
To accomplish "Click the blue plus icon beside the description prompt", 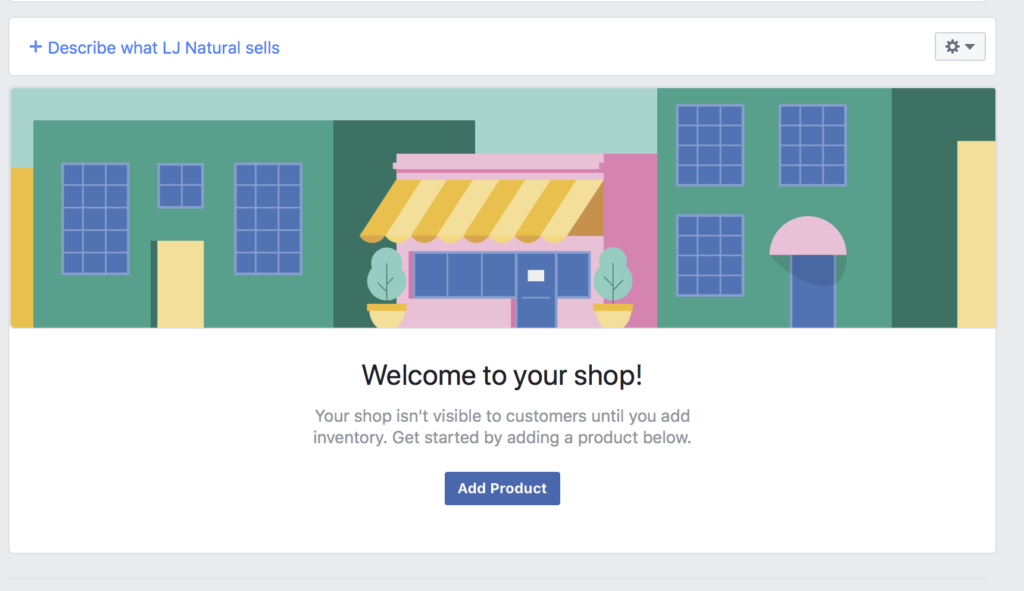I will click(35, 47).
